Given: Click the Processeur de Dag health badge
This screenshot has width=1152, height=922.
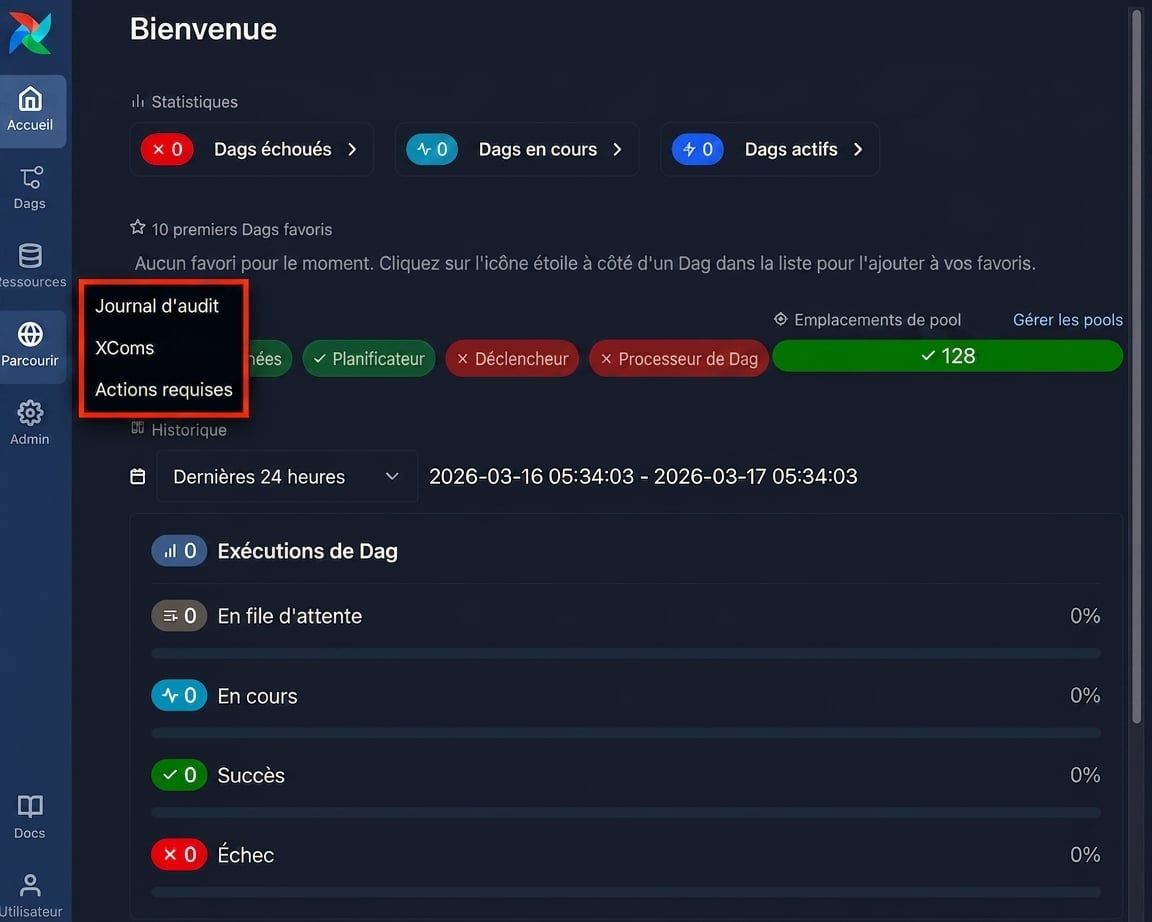Looking at the screenshot, I should (679, 359).
